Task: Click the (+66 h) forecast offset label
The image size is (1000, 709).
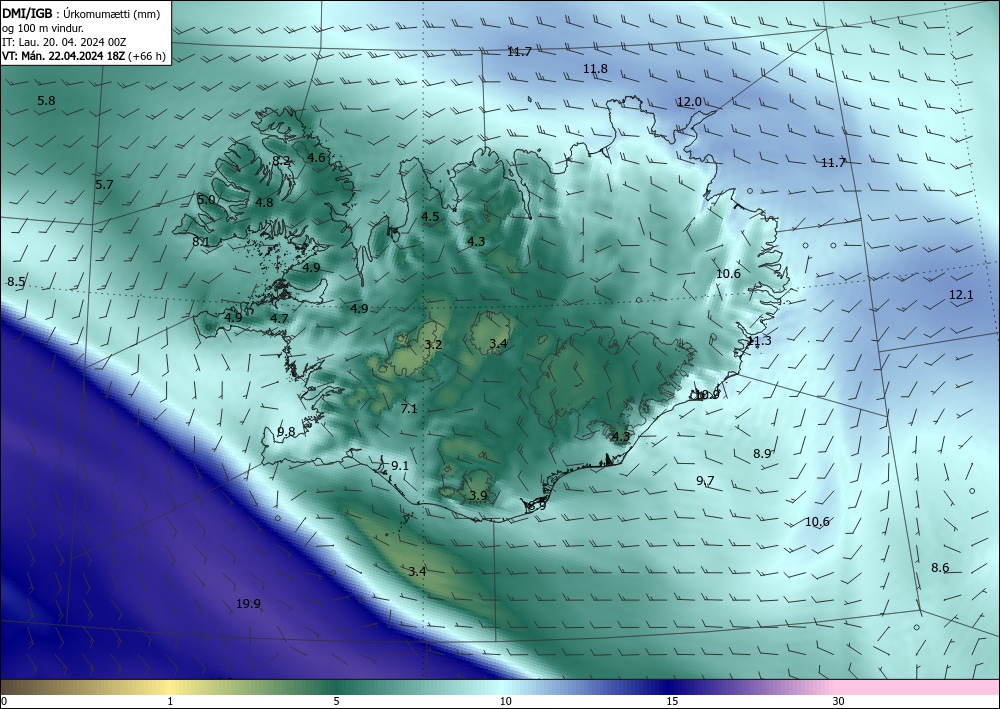Action: (x=147, y=56)
